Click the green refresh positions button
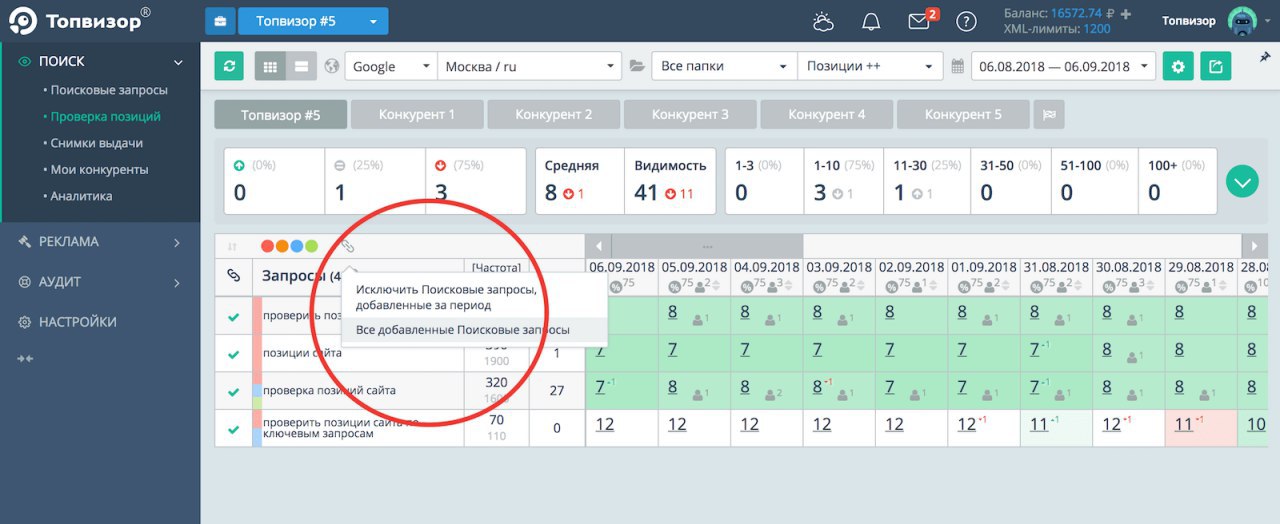Screen dimensions: 1280x524 (229, 66)
